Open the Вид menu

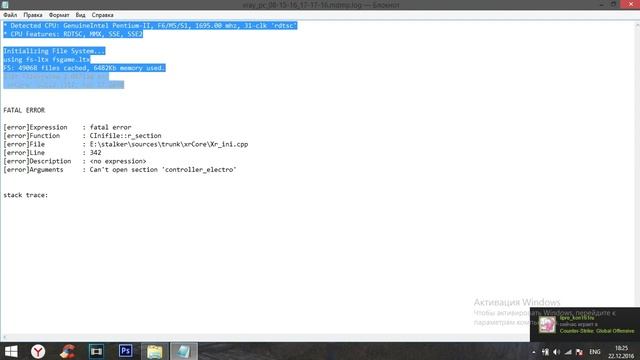tap(80, 15)
